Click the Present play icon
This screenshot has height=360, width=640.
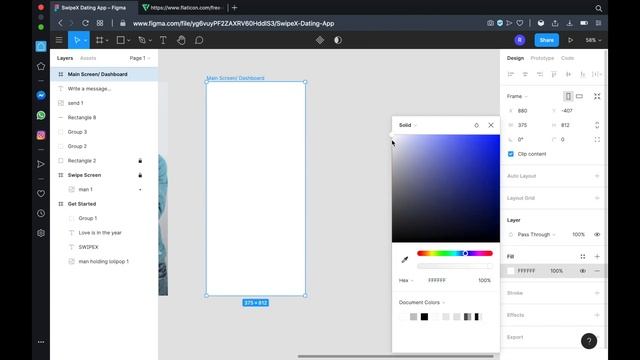point(570,40)
